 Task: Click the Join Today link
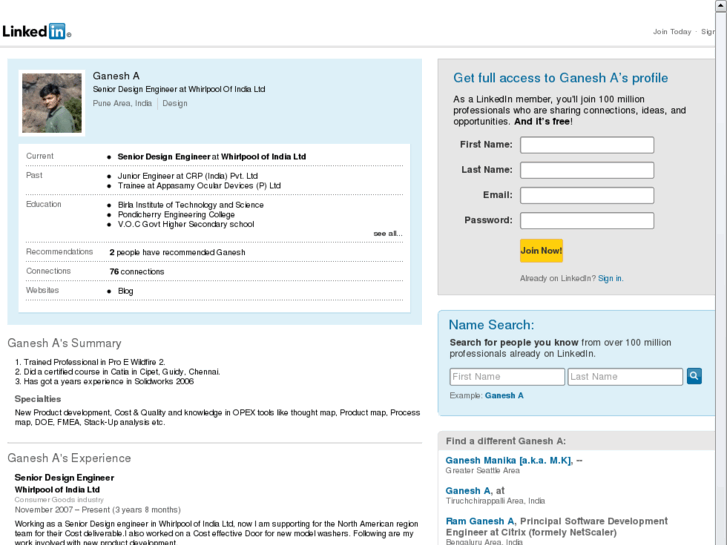pyautogui.click(x=672, y=32)
